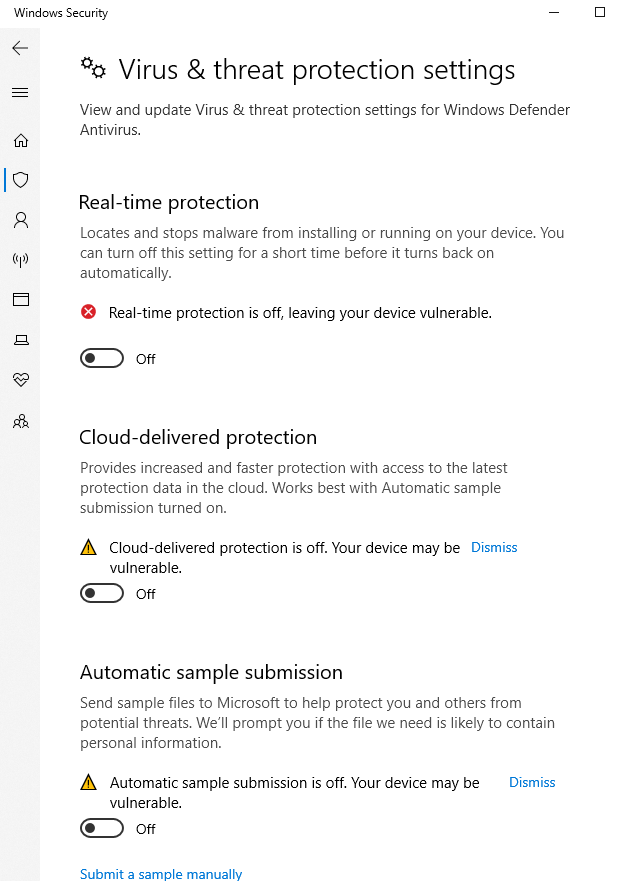Screen dimensions: 626x881
Task: Go back using the back arrow
Action: (x=20, y=48)
